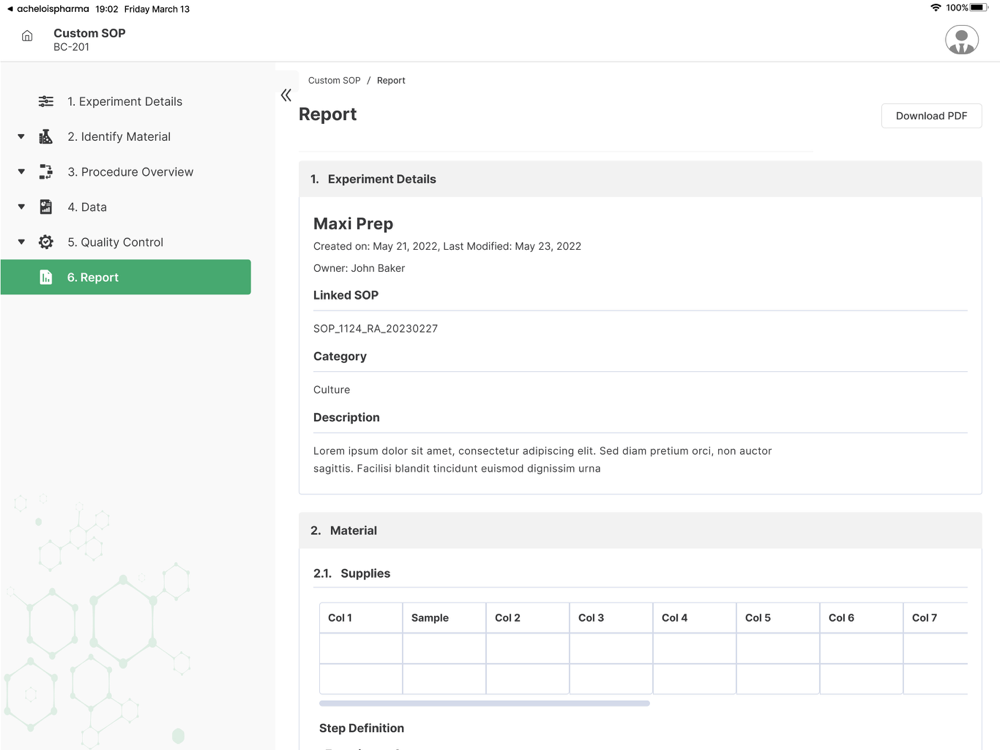Open the user profile avatar
Viewport: 1000px width, 750px height.
(x=961, y=40)
